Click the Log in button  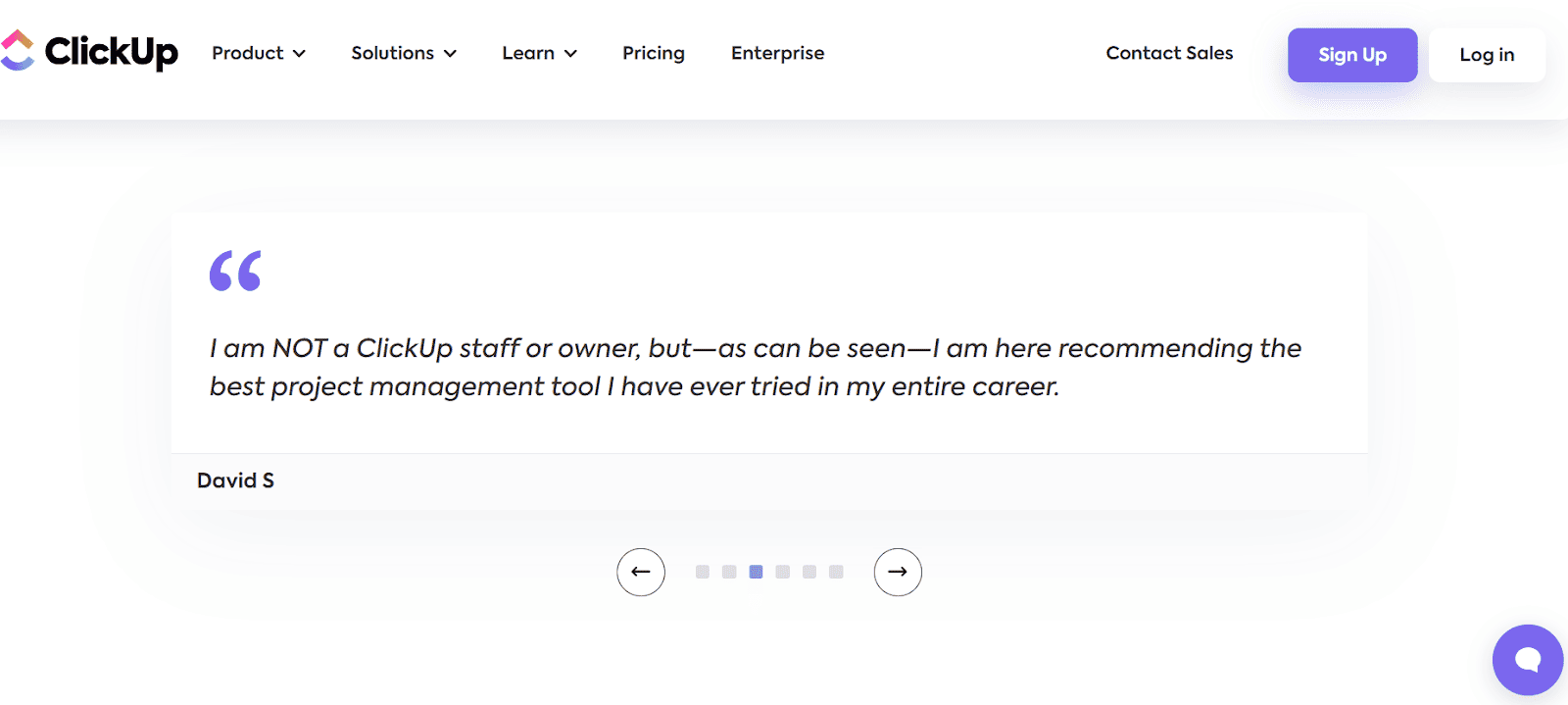tap(1487, 55)
